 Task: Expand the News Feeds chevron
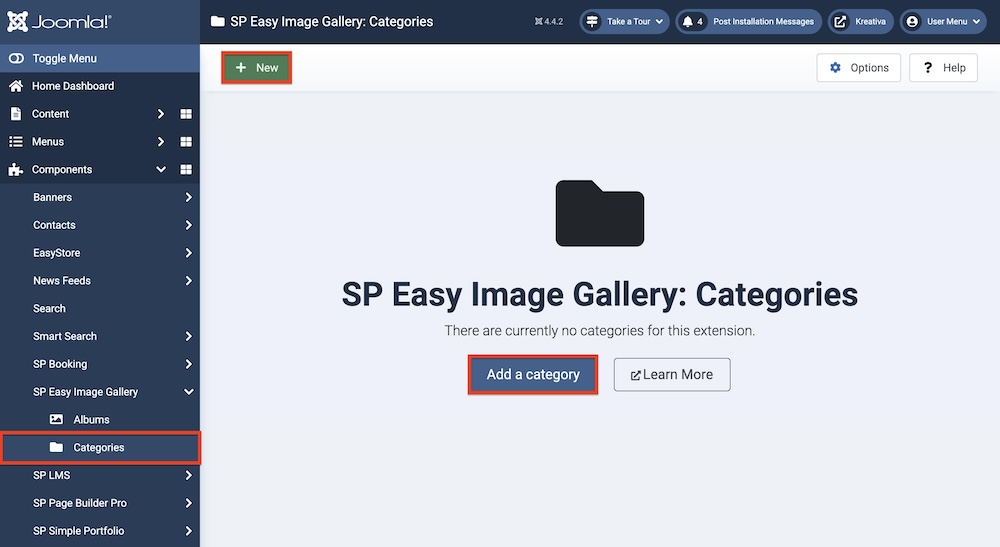coord(188,281)
